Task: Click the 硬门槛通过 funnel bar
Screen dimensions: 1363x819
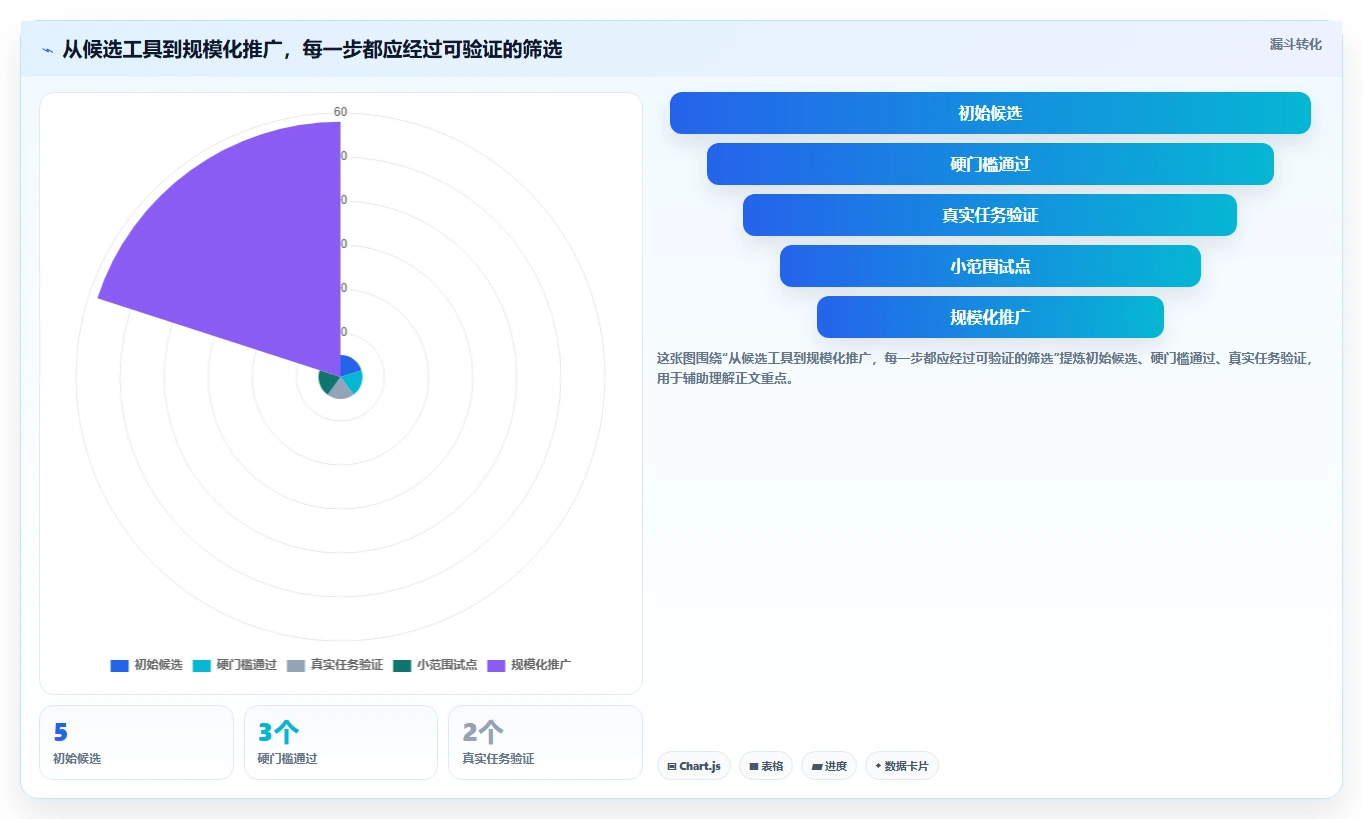Action: point(990,164)
